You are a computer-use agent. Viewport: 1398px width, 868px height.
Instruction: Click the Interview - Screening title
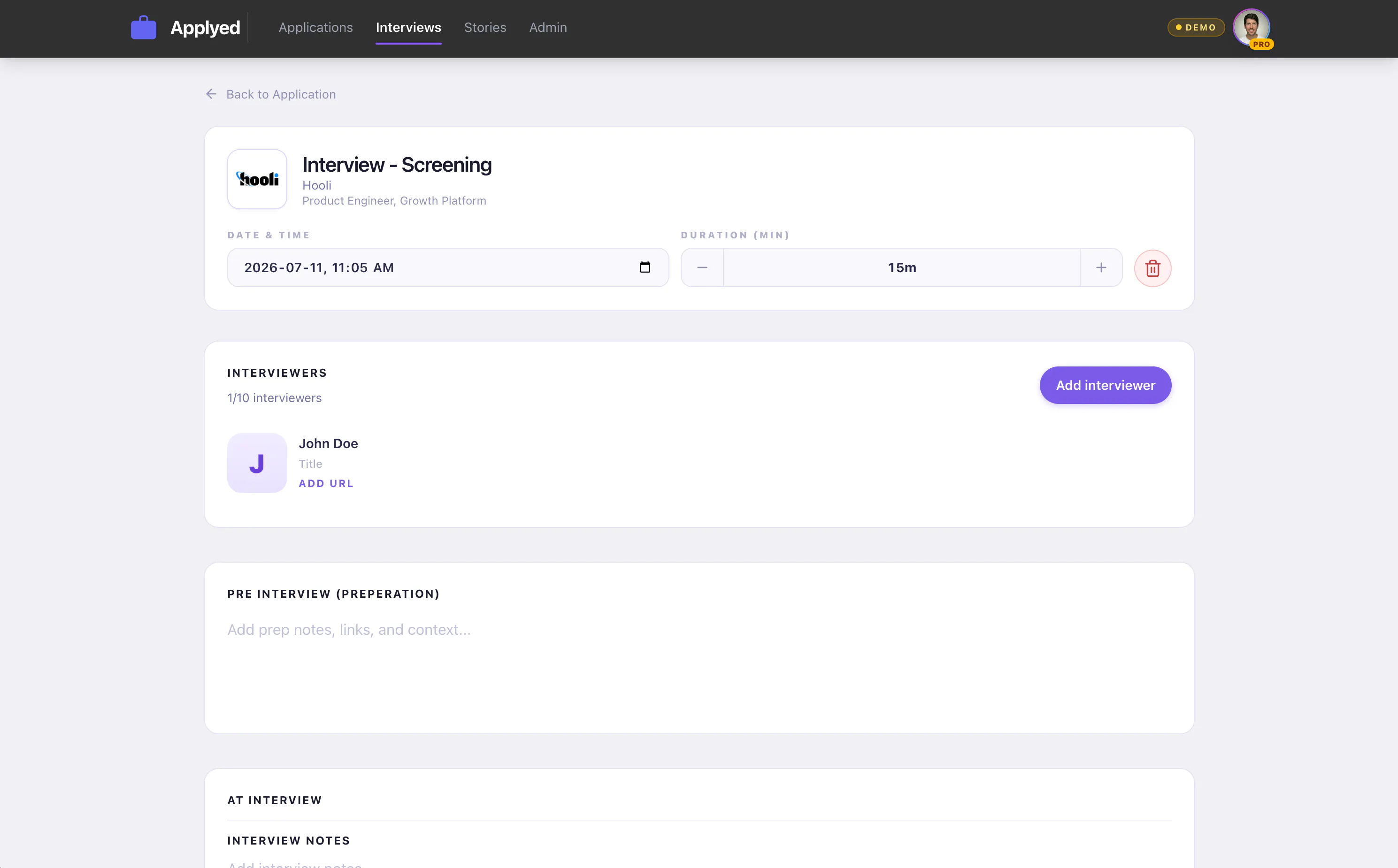397,165
